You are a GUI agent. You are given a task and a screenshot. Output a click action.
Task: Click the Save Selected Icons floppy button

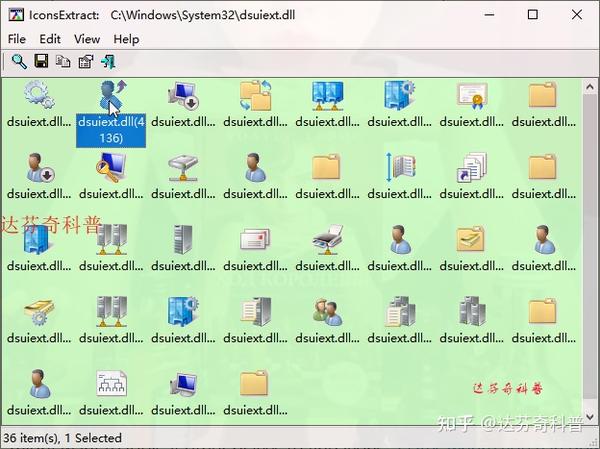[x=41, y=61]
